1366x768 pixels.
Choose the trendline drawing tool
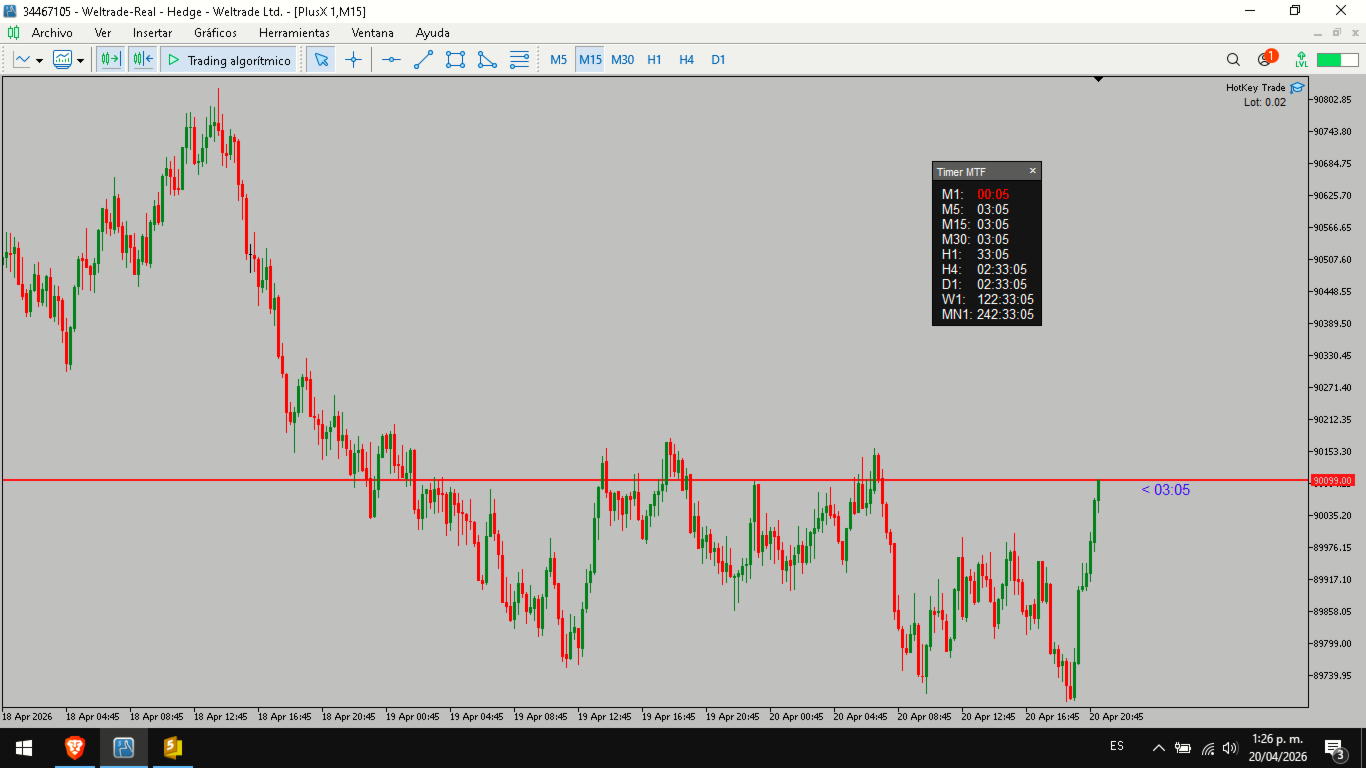click(423, 60)
